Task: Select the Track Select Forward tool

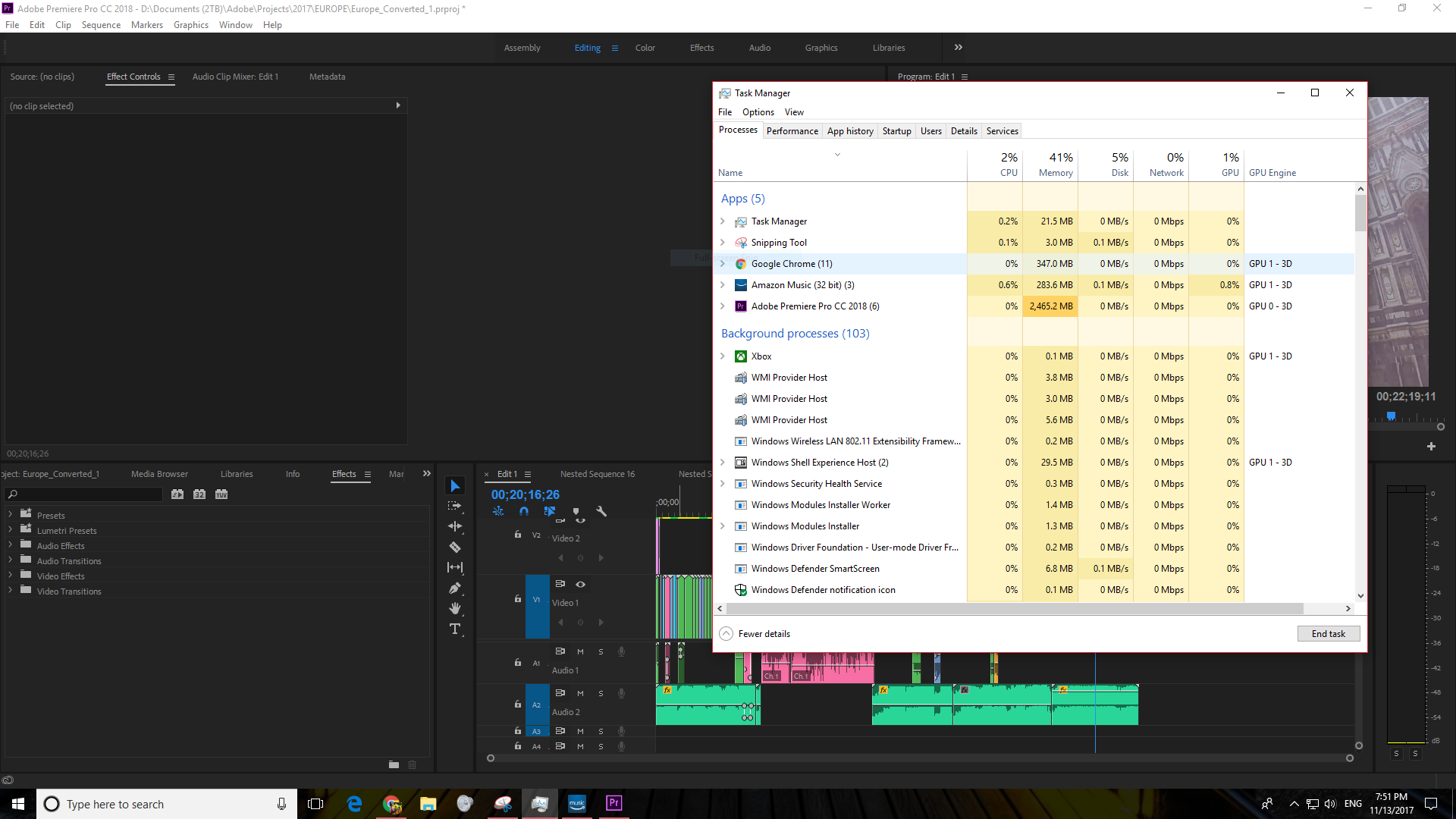Action: pos(455,506)
